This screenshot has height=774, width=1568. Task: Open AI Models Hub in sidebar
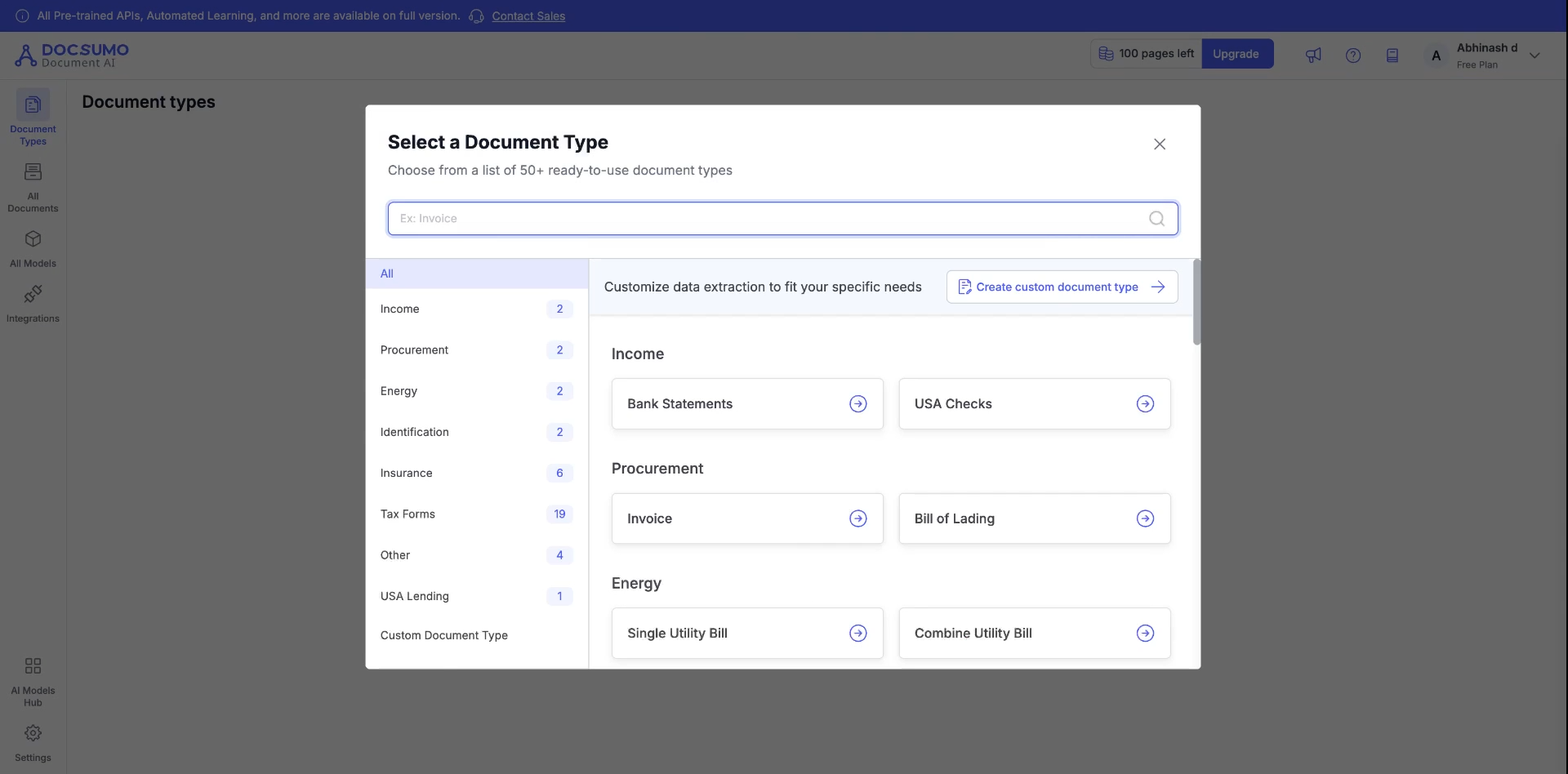click(33, 682)
